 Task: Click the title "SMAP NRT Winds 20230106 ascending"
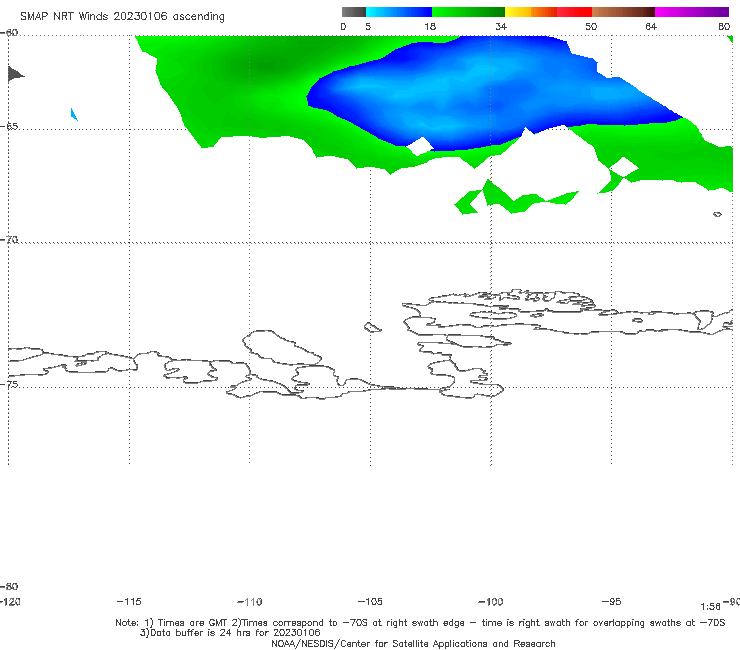(122, 16)
